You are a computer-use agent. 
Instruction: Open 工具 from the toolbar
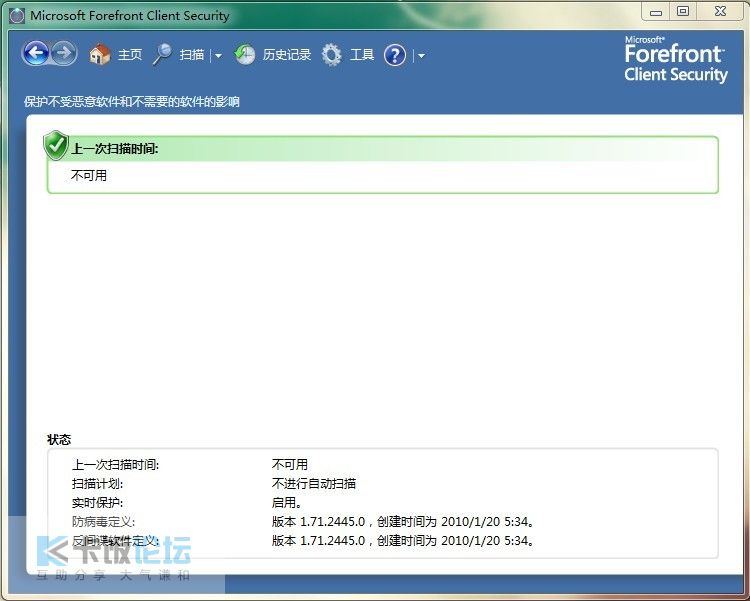pyautogui.click(x=362, y=55)
